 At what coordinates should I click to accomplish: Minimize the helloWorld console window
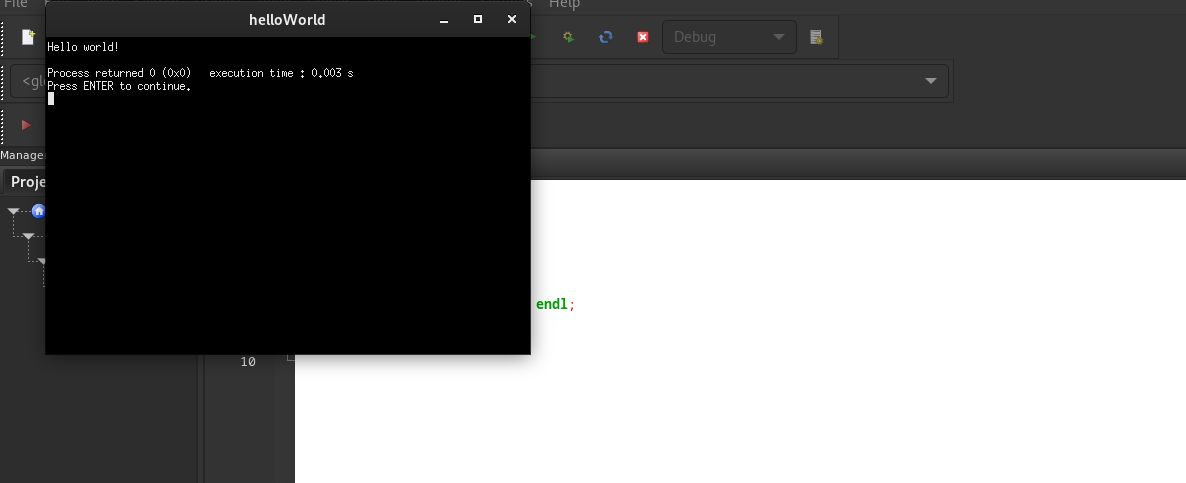444,20
